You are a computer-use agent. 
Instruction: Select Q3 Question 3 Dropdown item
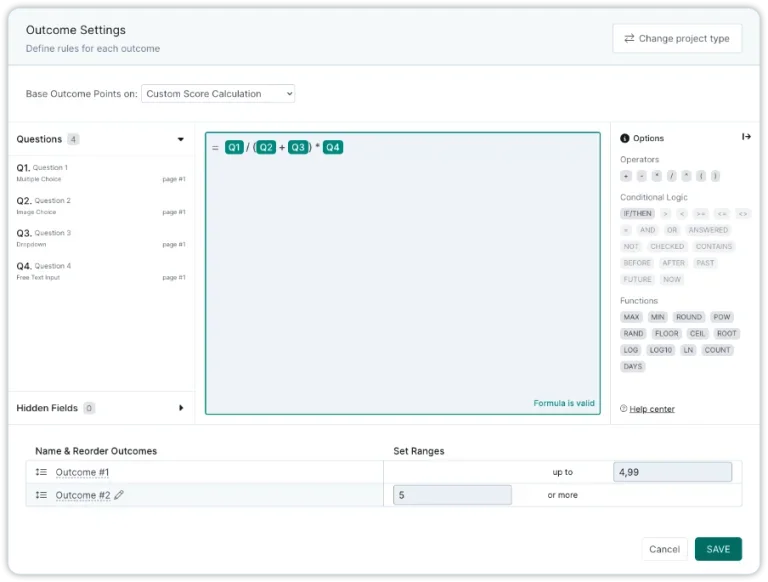(x=101, y=238)
